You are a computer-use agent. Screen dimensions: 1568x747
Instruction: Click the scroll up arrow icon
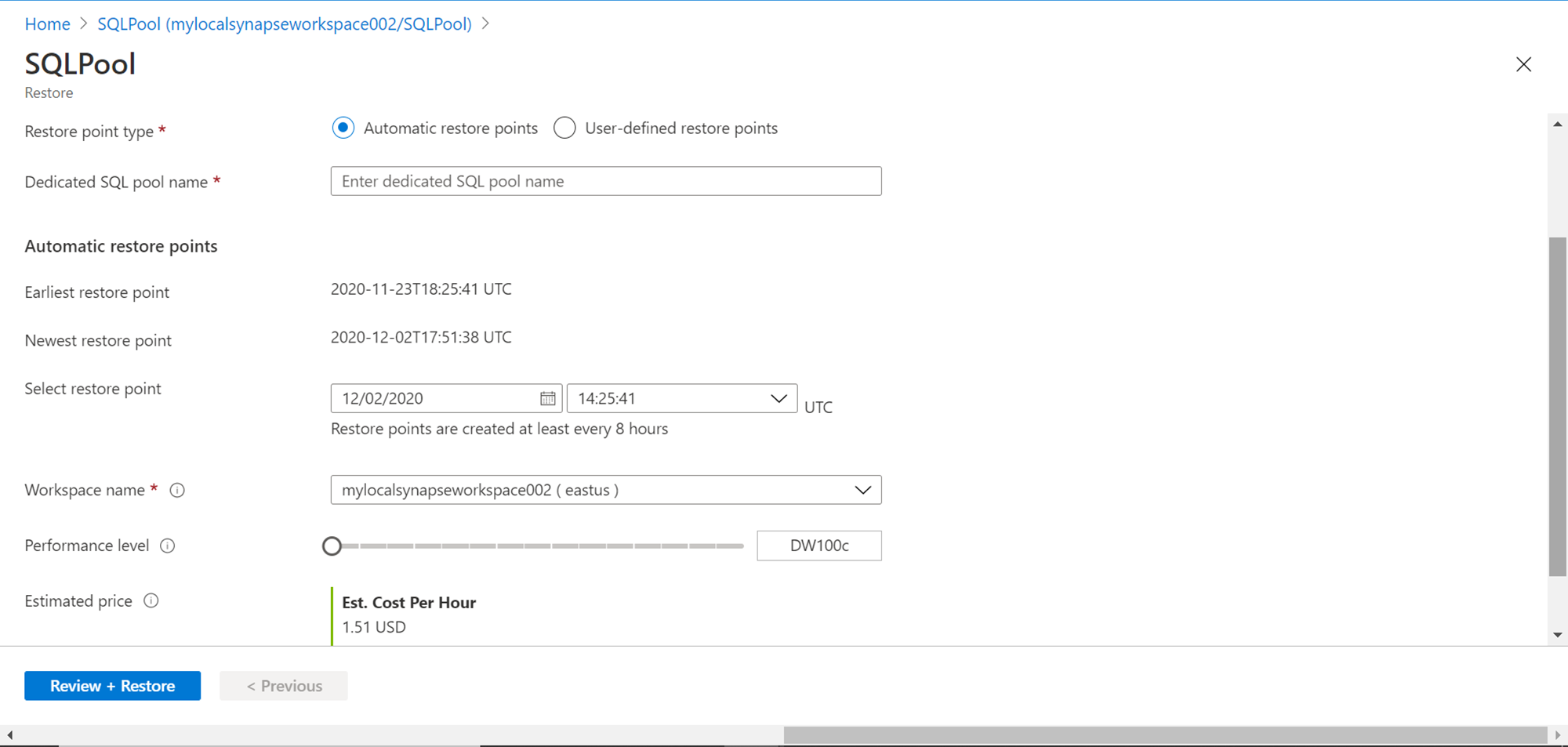[1557, 125]
